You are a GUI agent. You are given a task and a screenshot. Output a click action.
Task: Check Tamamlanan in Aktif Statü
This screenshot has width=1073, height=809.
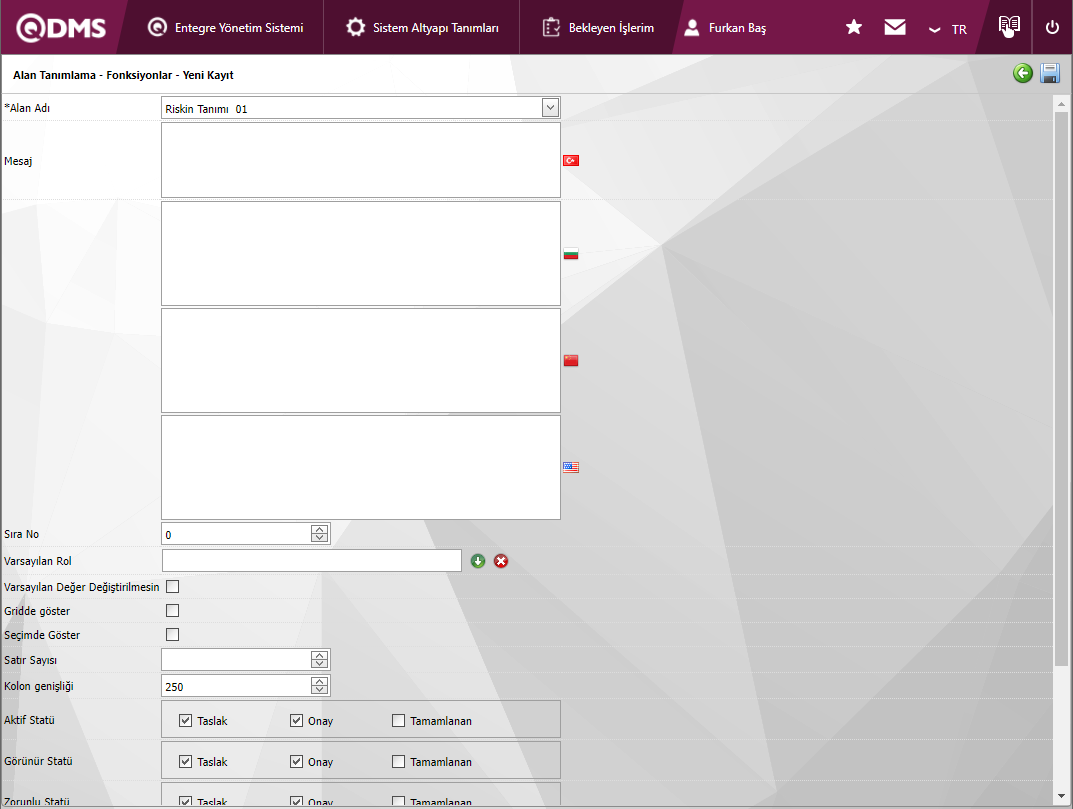[398, 720]
